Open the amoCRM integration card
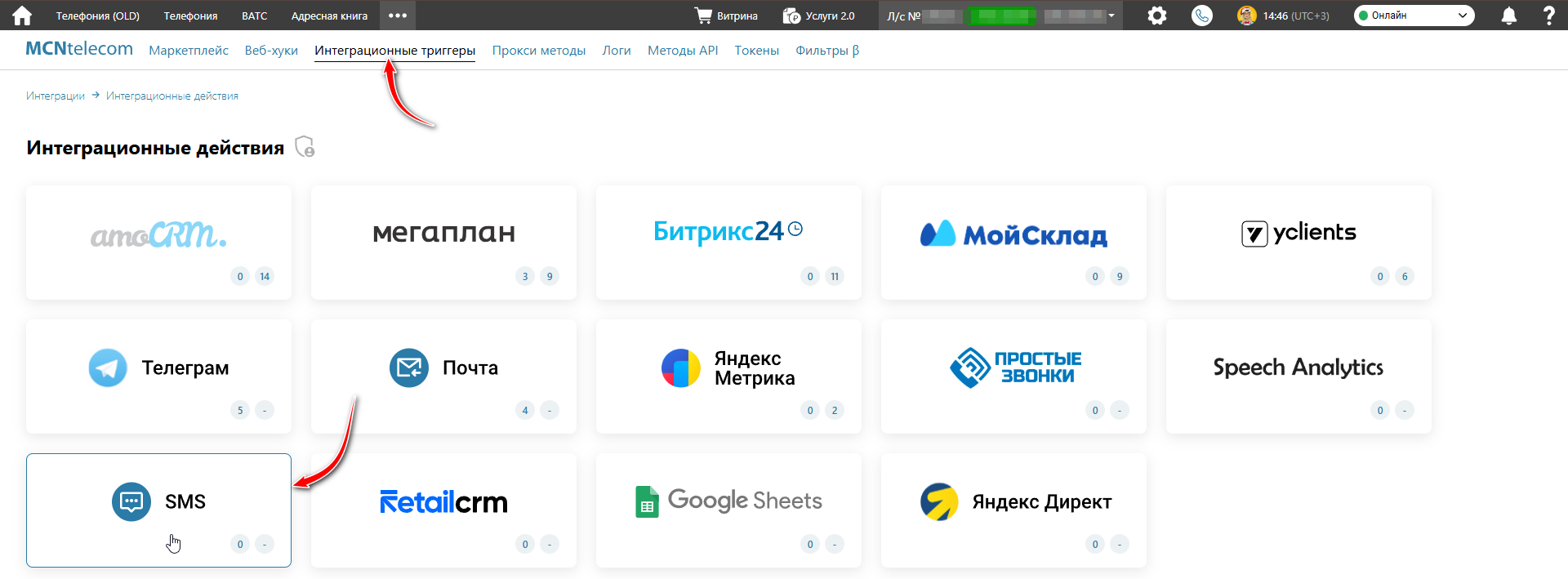The width and height of the screenshot is (1568, 579). point(158,243)
